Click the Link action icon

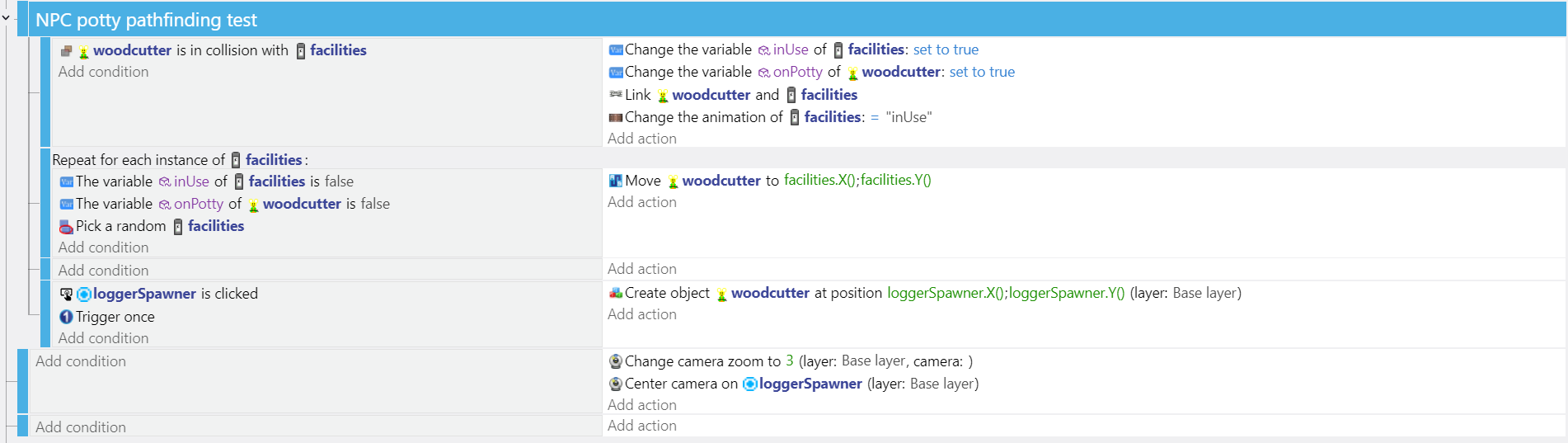click(x=615, y=95)
